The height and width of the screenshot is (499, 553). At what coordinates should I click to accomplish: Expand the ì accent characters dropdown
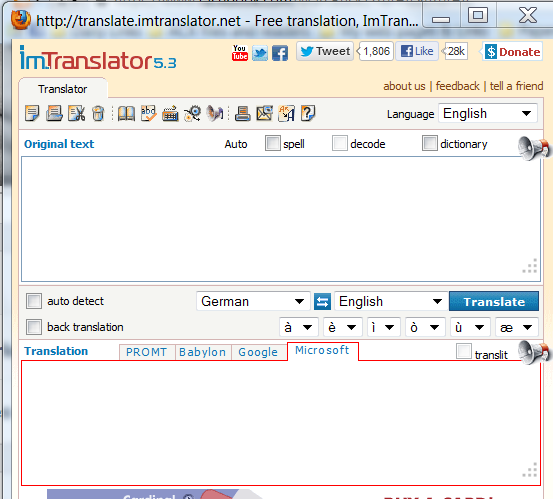[383, 327]
